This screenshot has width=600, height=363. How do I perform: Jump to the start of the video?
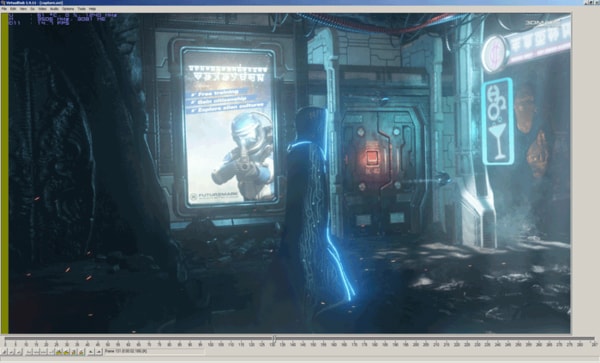[x=28, y=352]
